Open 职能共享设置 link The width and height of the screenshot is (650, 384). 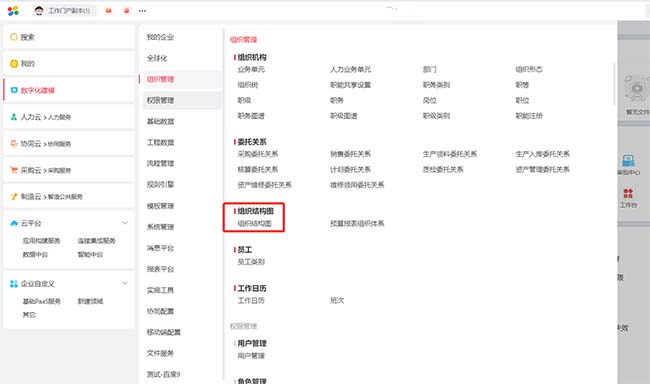[350, 85]
